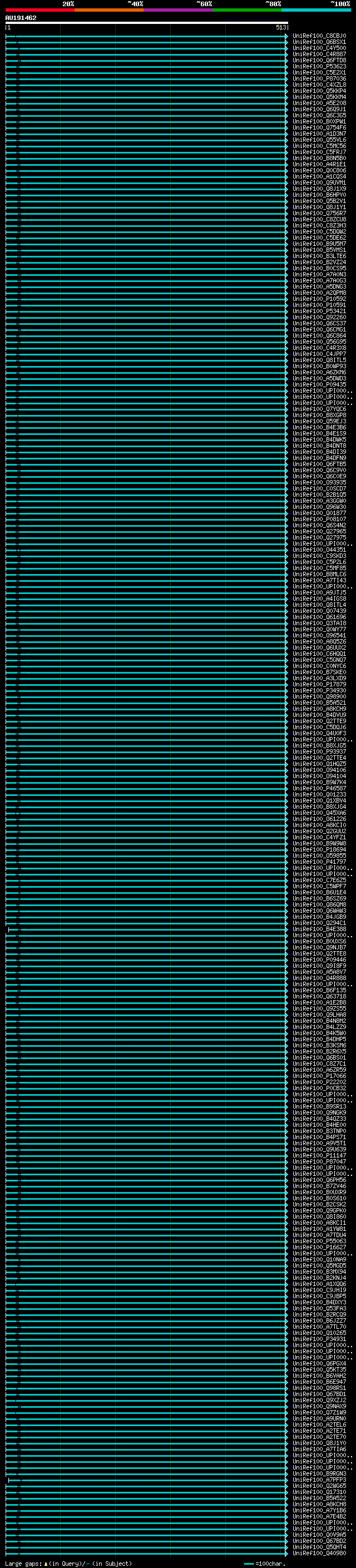Select label UniRef100_Q8J1Y1
The height and width of the screenshot is (1568, 356).
(x=319, y=207)
